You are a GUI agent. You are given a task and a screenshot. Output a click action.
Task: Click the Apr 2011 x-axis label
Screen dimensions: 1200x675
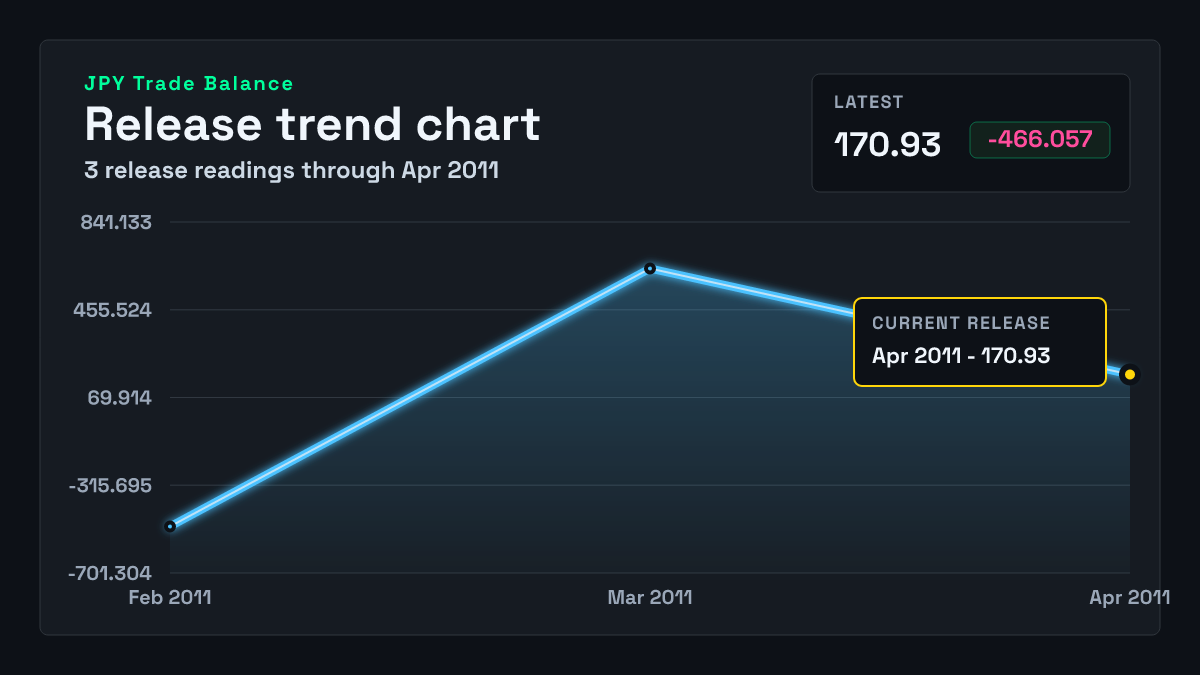pos(1130,598)
